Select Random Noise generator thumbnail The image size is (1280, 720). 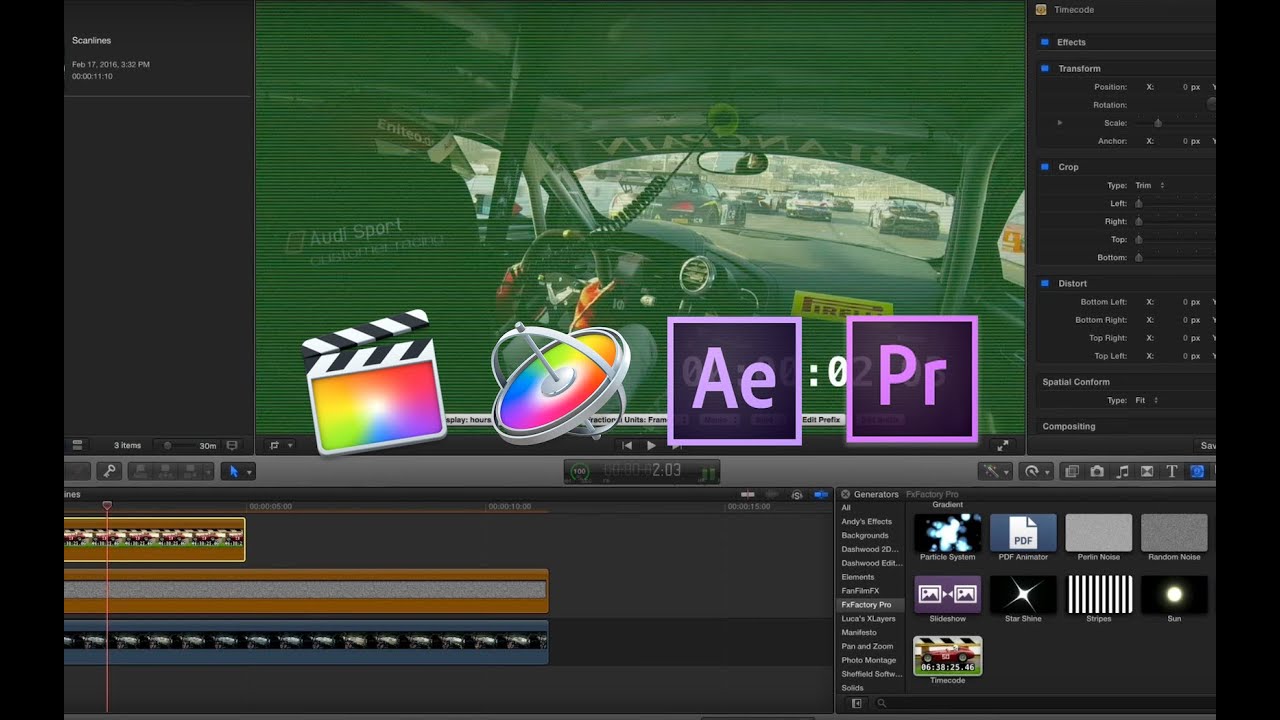tap(1174, 533)
